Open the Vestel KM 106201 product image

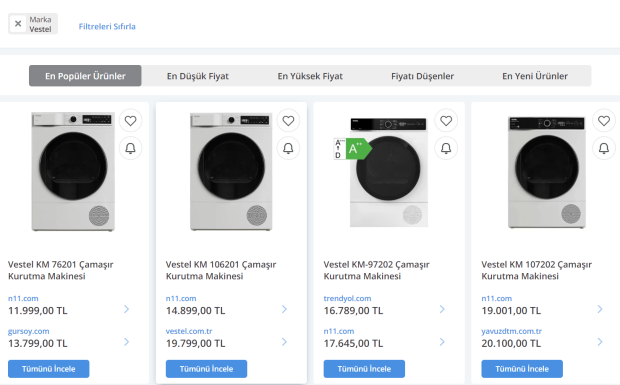[231, 171]
